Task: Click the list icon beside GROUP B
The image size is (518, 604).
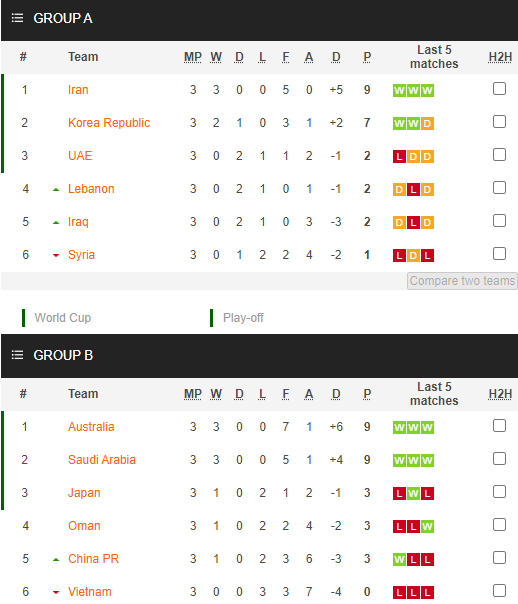Action: tap(17, 355)
